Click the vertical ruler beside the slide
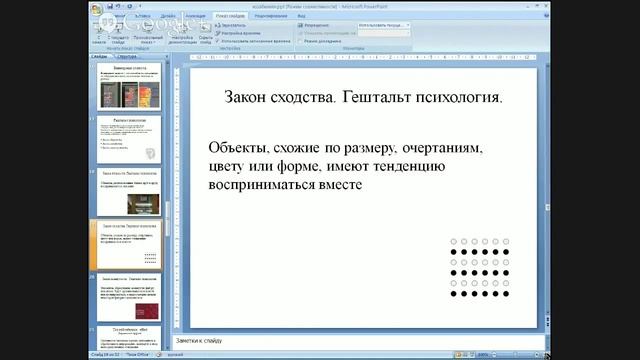 (x=177, y=198)
